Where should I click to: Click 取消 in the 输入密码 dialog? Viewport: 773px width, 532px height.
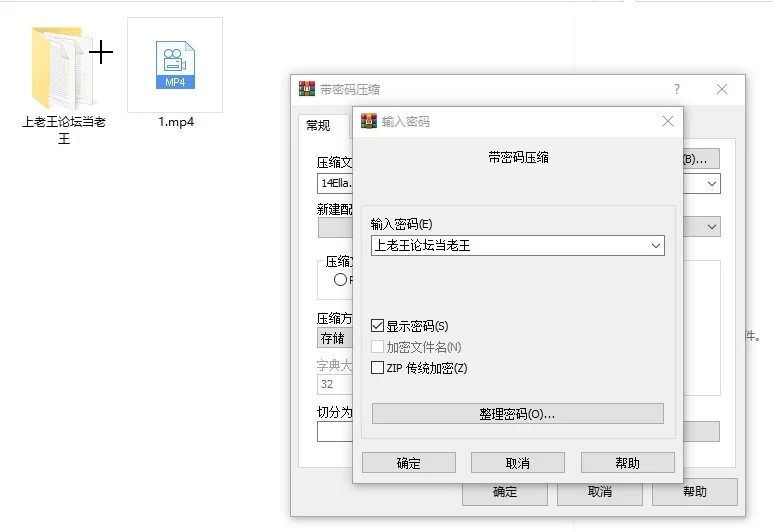(x=518, y=463)
